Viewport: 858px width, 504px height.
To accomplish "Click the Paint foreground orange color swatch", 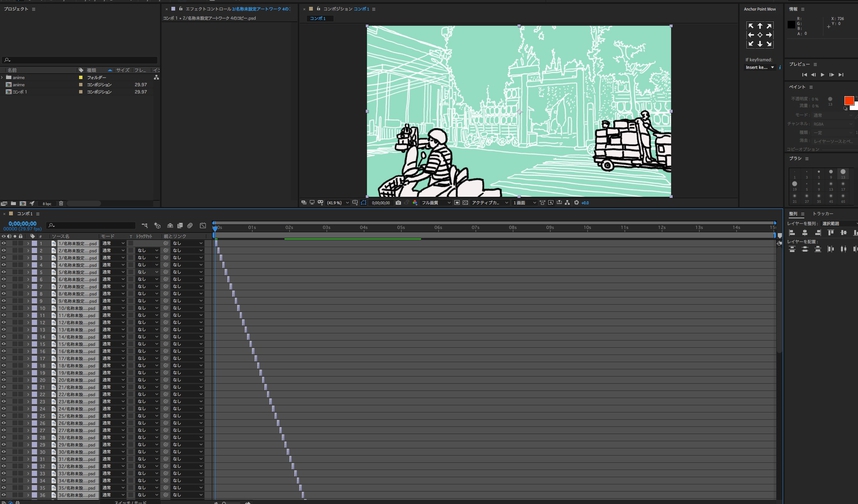I will pyautogui.click(x=848, y=100).
